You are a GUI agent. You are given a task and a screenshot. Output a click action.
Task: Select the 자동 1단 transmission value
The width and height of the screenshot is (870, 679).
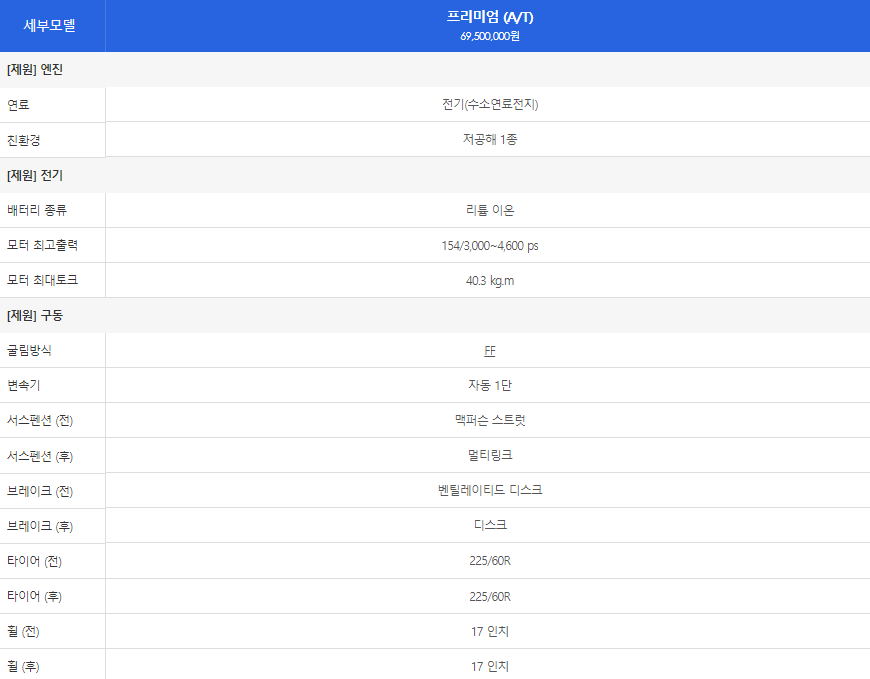(489, 385)
